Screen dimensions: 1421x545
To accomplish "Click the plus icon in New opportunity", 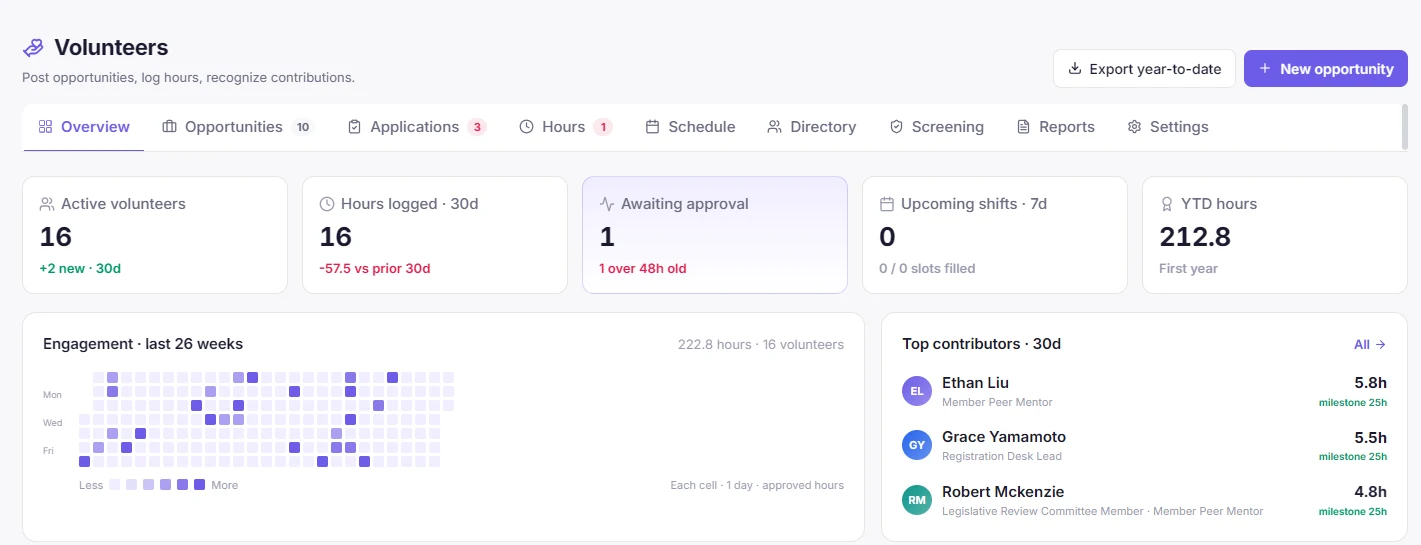I will (1265, 69).
